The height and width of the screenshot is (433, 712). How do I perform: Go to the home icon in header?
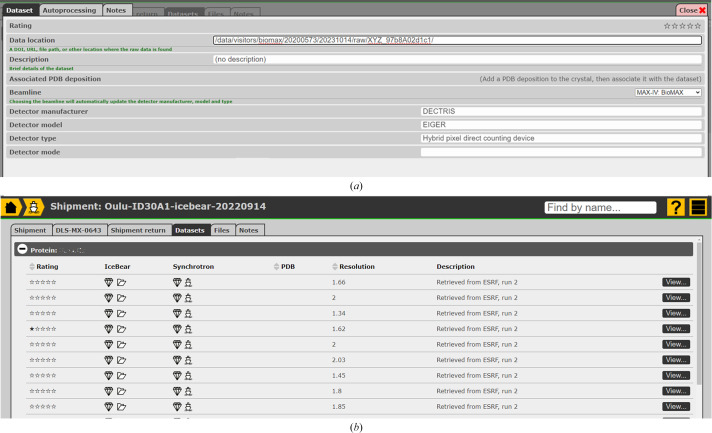coord(12,207)
